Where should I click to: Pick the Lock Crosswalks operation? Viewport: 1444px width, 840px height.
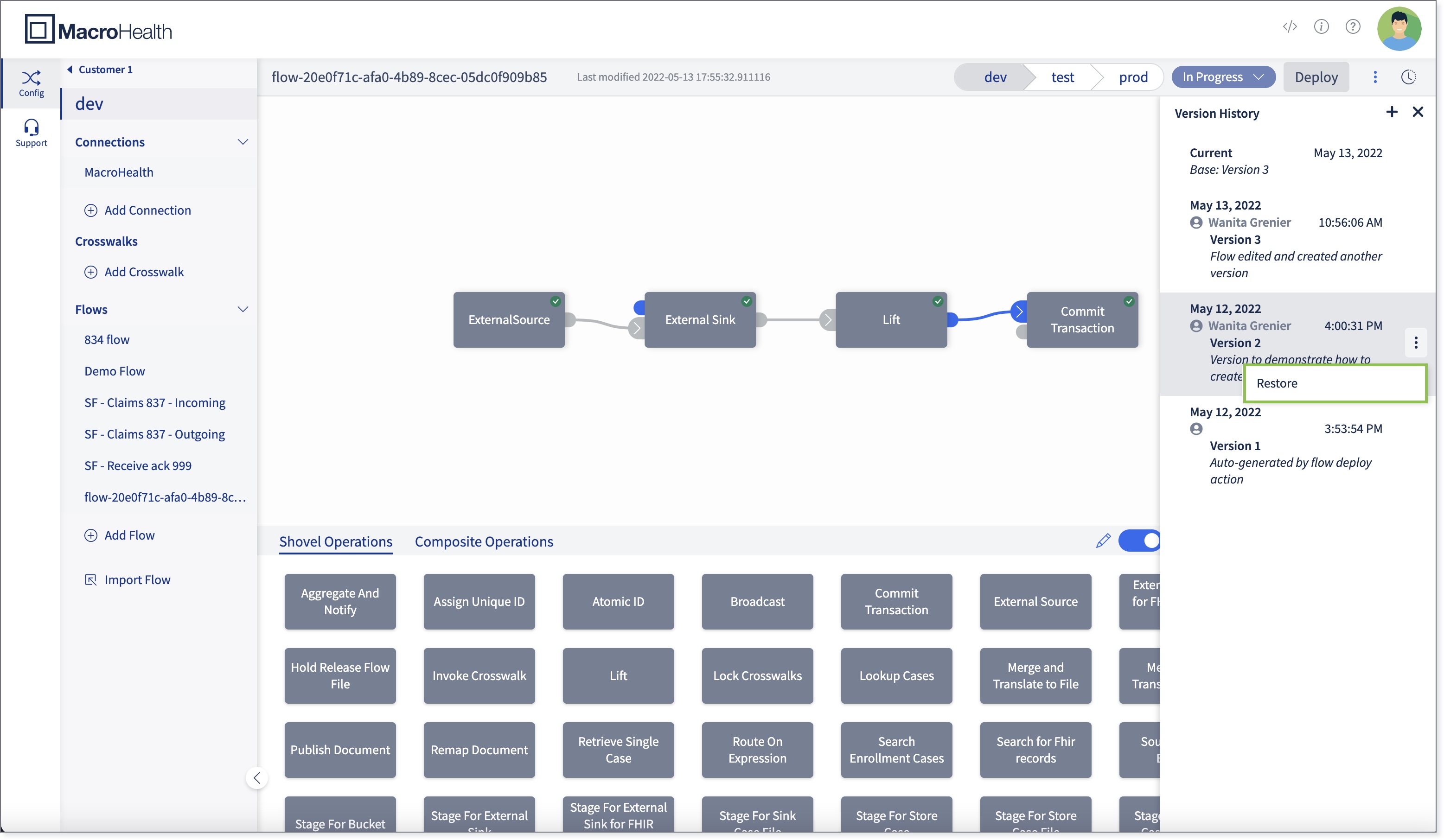pos(758,675)
